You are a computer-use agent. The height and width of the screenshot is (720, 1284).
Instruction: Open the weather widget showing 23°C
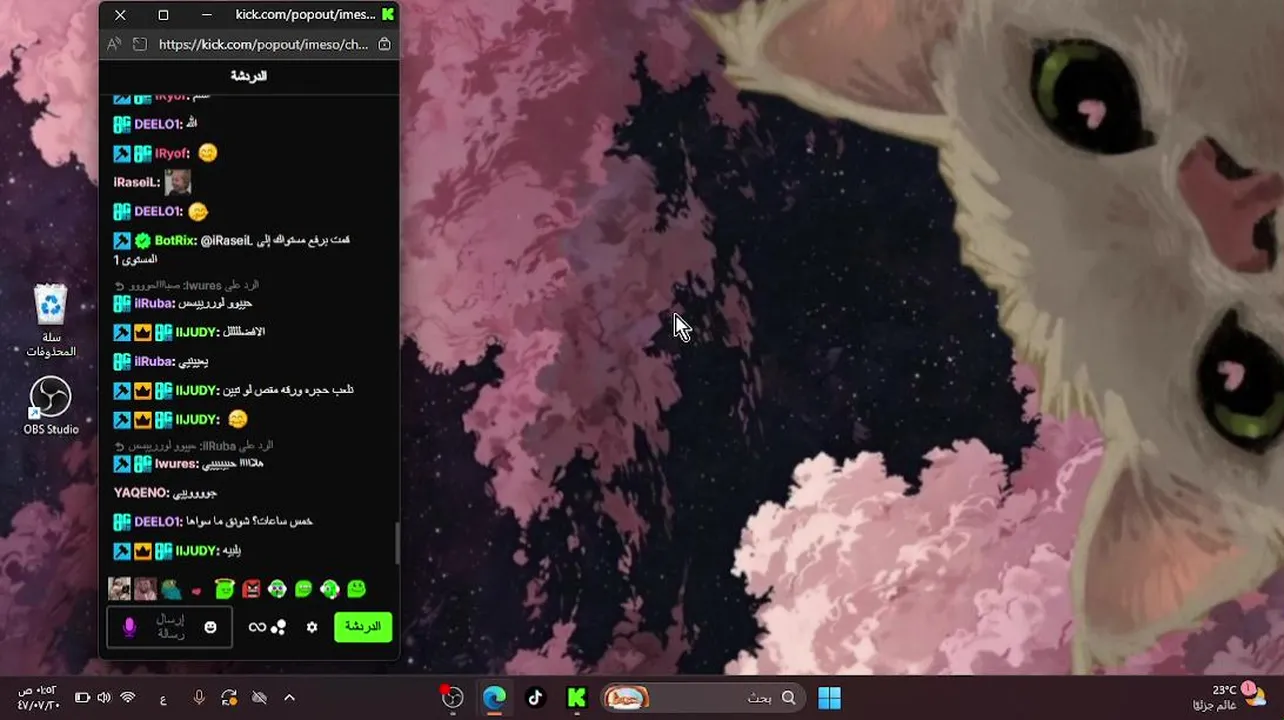1228,697
